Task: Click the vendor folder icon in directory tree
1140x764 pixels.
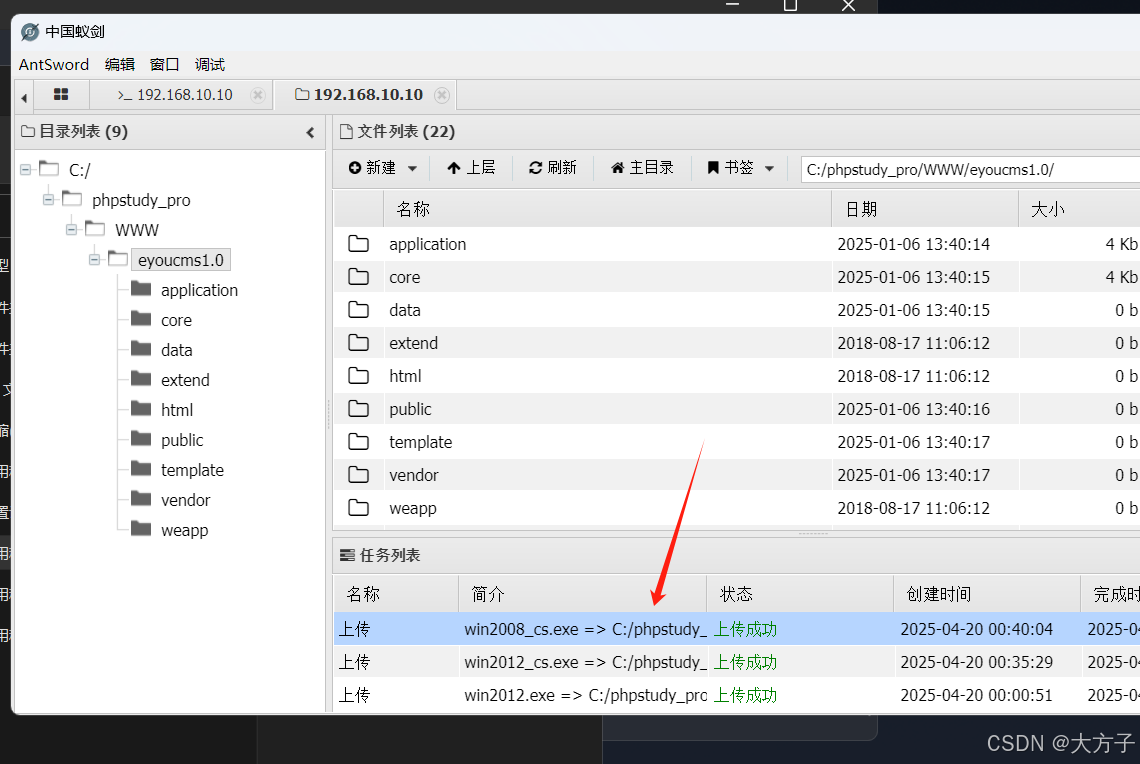Action: (x=141, y=498)
